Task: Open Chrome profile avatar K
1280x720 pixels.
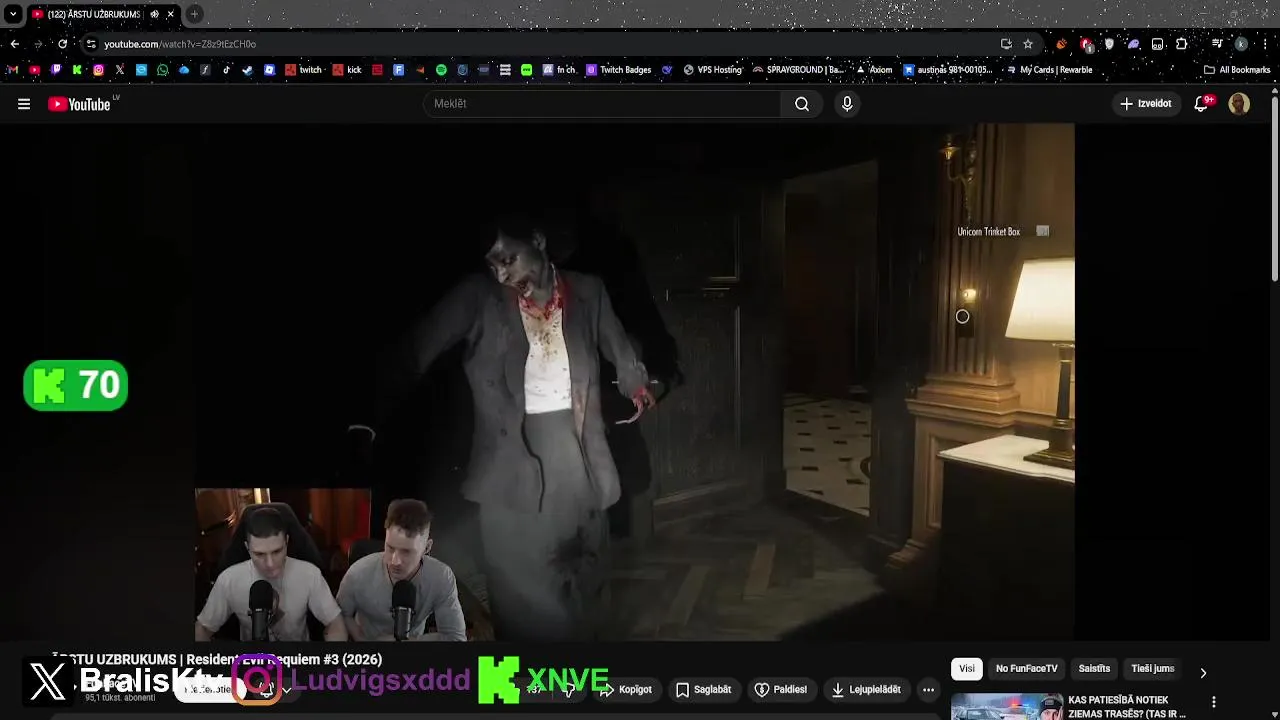Action: coord(1241,44)
